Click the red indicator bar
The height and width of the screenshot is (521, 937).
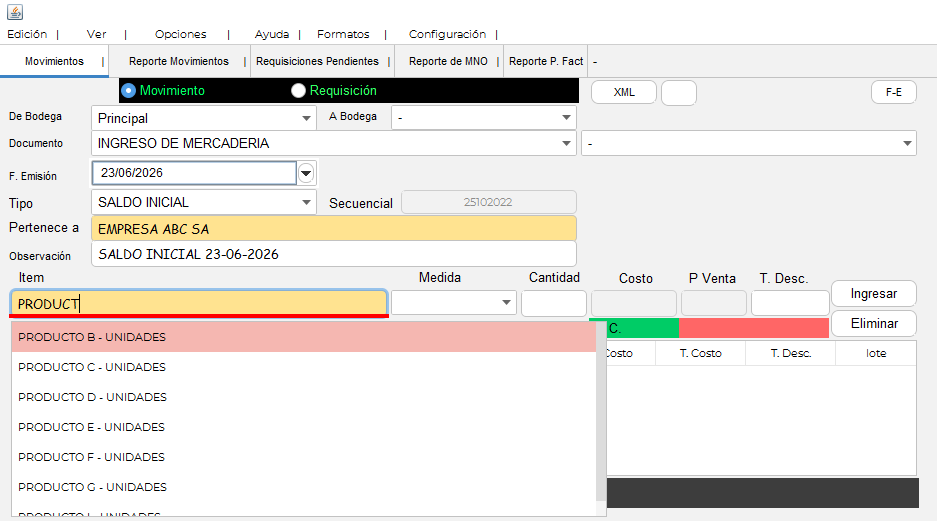tap(754, 328)
